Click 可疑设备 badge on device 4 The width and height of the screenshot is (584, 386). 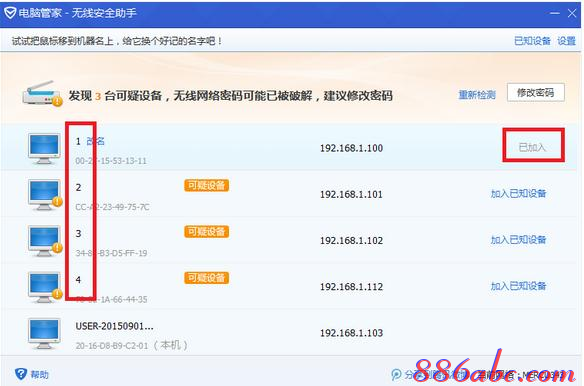tap(206, 278)
